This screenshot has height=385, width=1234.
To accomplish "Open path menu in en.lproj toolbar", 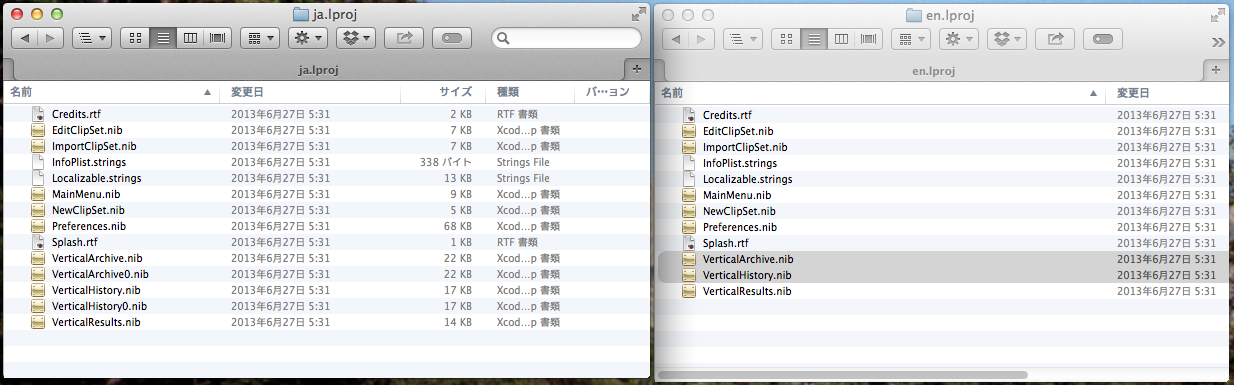I will [744, 39].
